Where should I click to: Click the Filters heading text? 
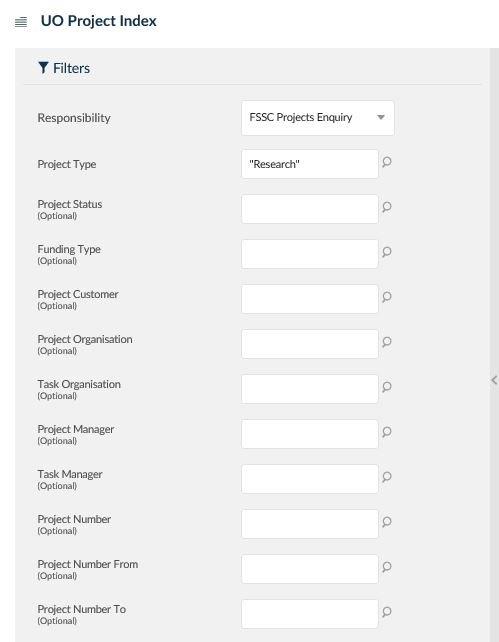(x=72, y=68)
